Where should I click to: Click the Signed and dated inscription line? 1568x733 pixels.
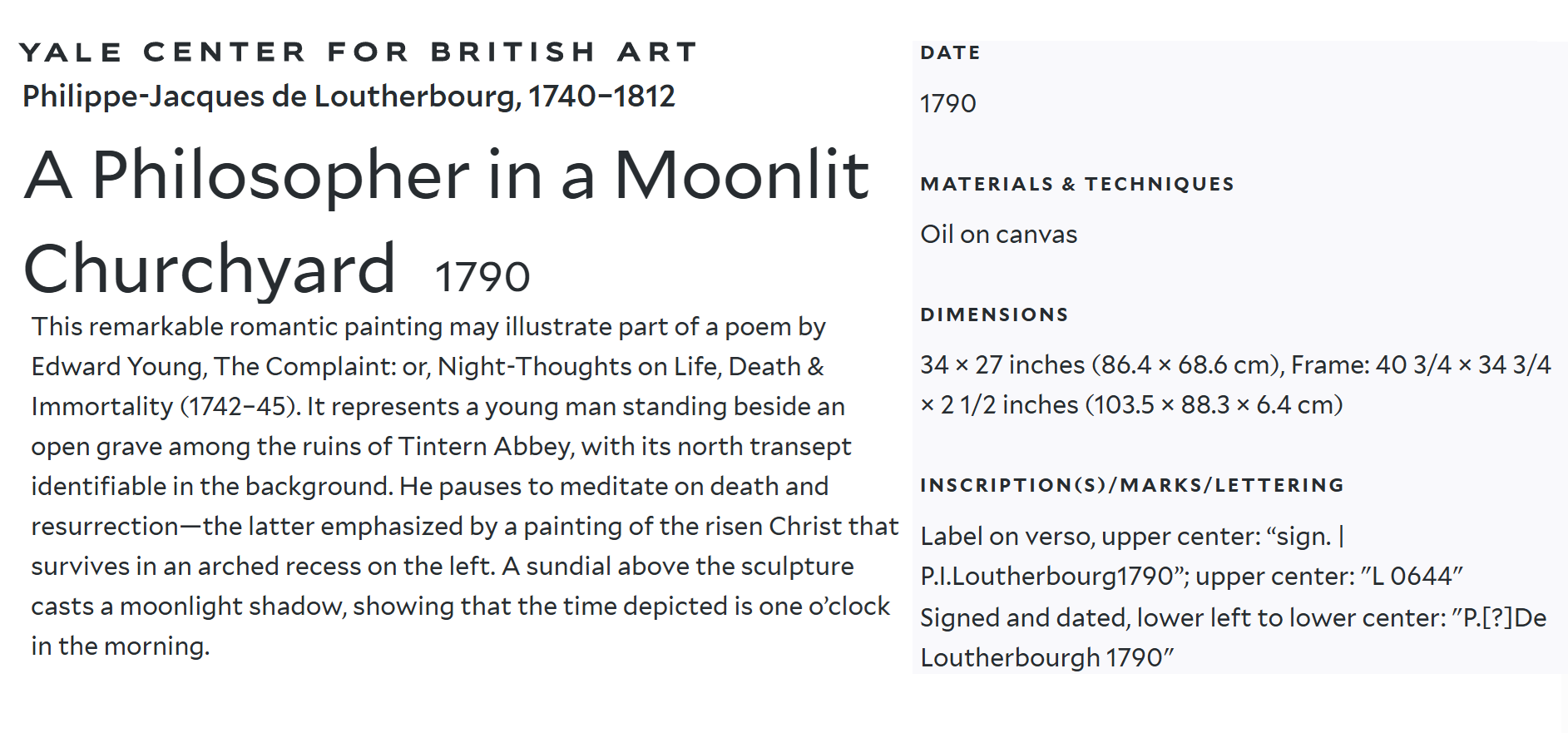coord(1233,637)
